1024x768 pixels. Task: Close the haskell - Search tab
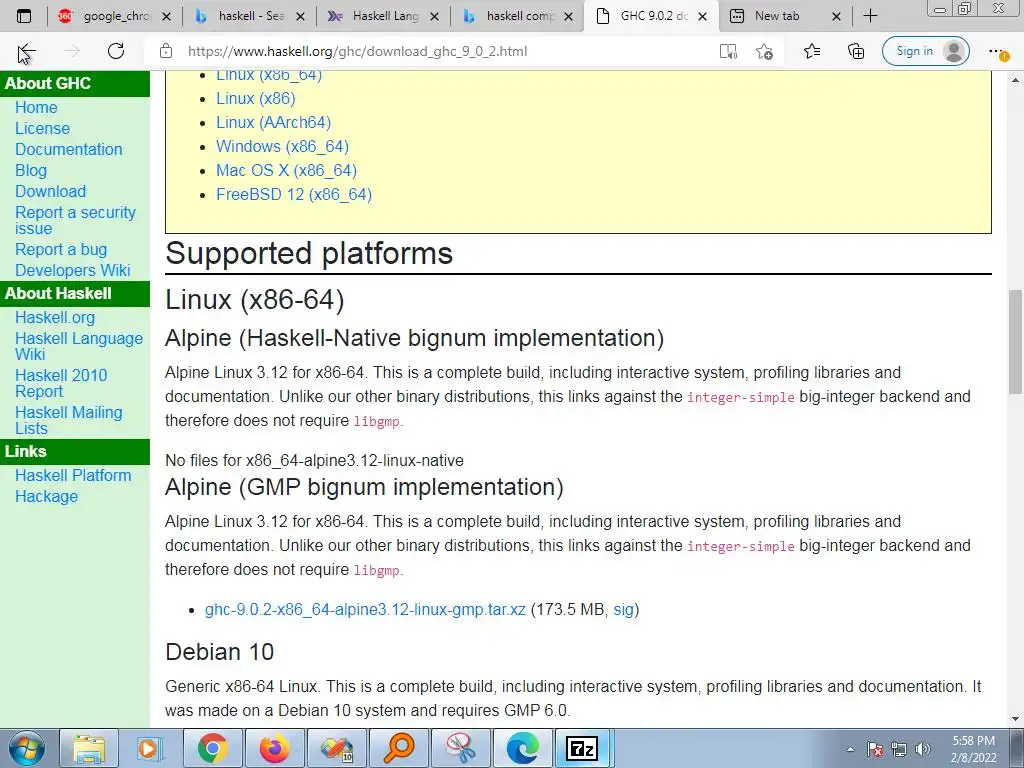tap(300, 16)
